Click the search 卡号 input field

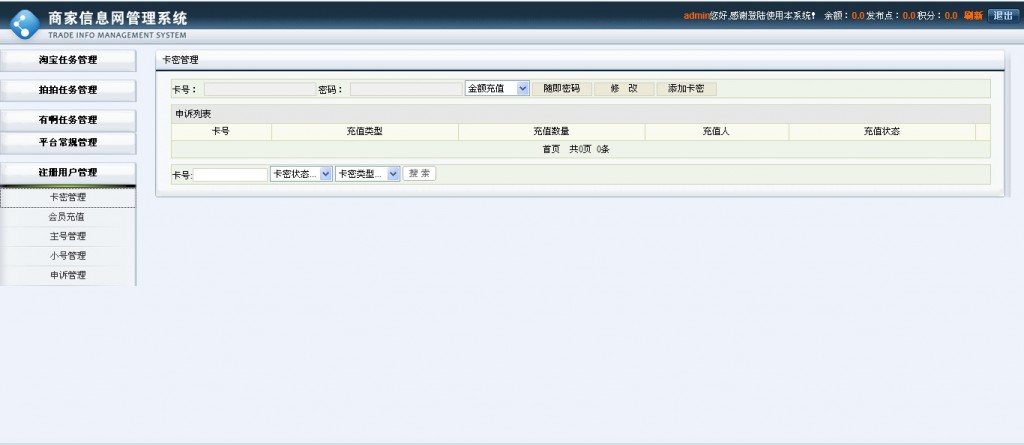(231, 174)
